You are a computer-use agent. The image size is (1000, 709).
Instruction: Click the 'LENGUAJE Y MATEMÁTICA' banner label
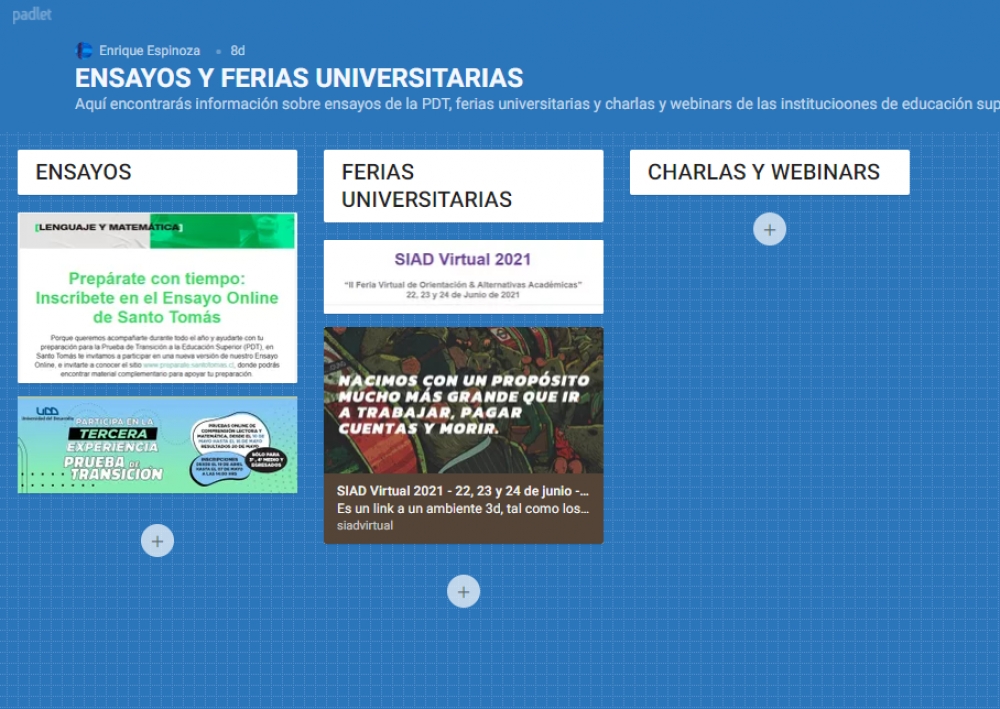[109, 227]
